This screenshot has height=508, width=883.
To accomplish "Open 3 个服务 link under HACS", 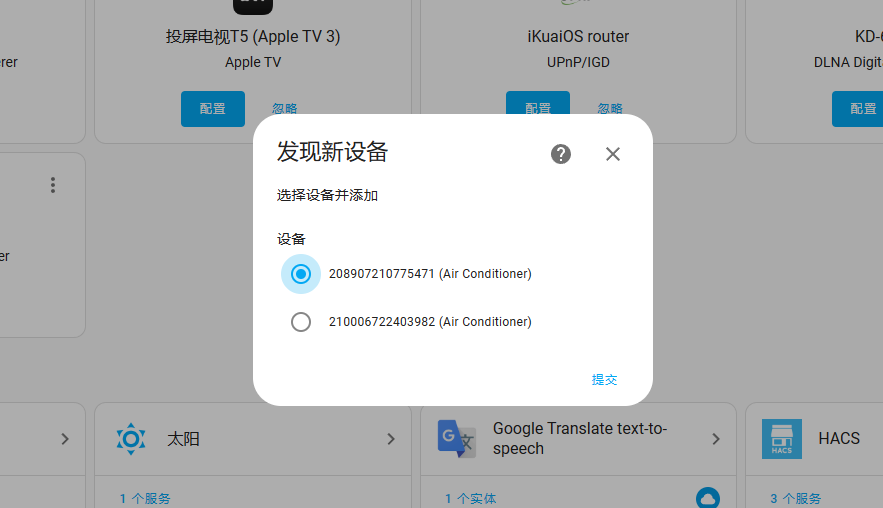I will [796, 498].
